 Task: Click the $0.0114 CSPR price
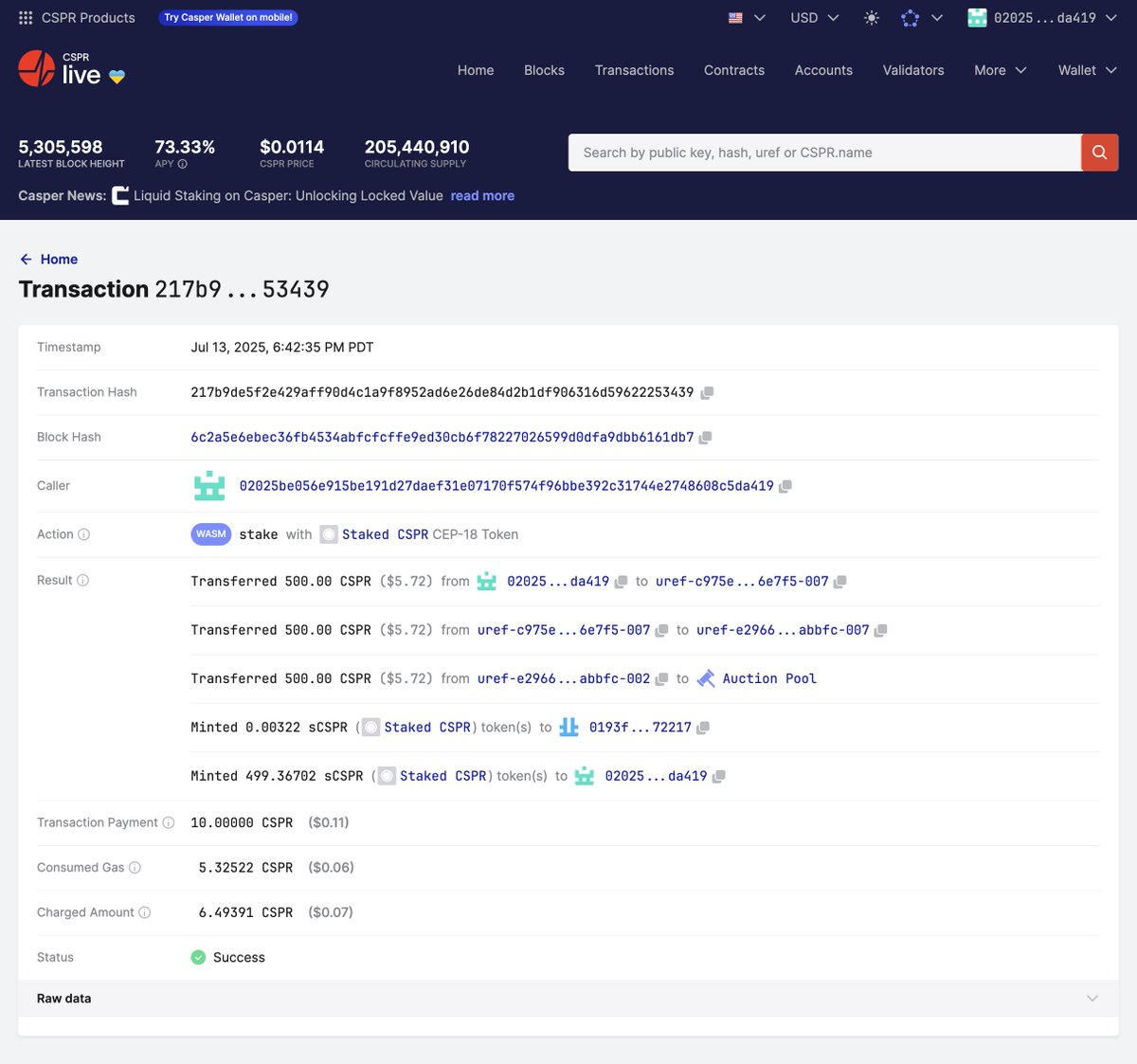click(292, 147)
